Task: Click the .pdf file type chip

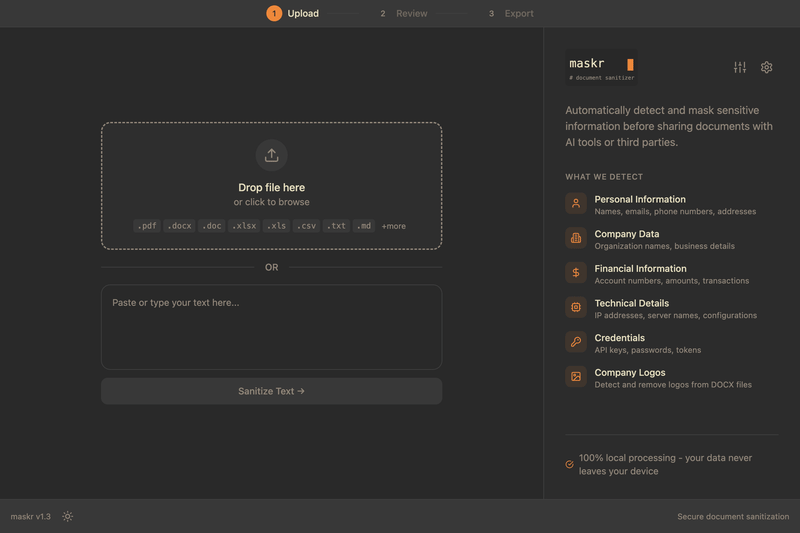Action: 147,226
